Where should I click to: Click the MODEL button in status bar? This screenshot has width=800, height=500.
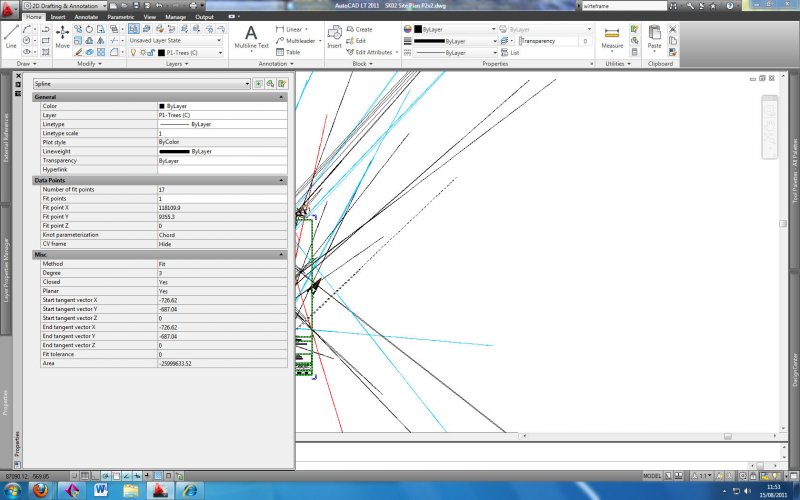click(x=652, y=476)
